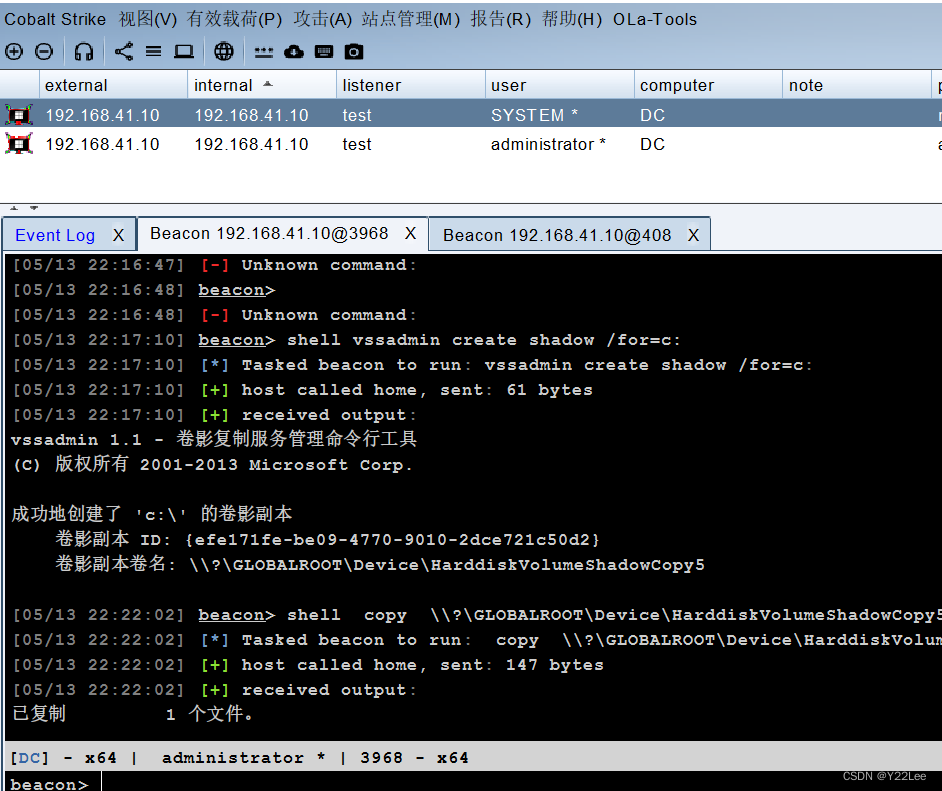
Task: Click the disconnect minus icon
Action: tap(44, 52)
